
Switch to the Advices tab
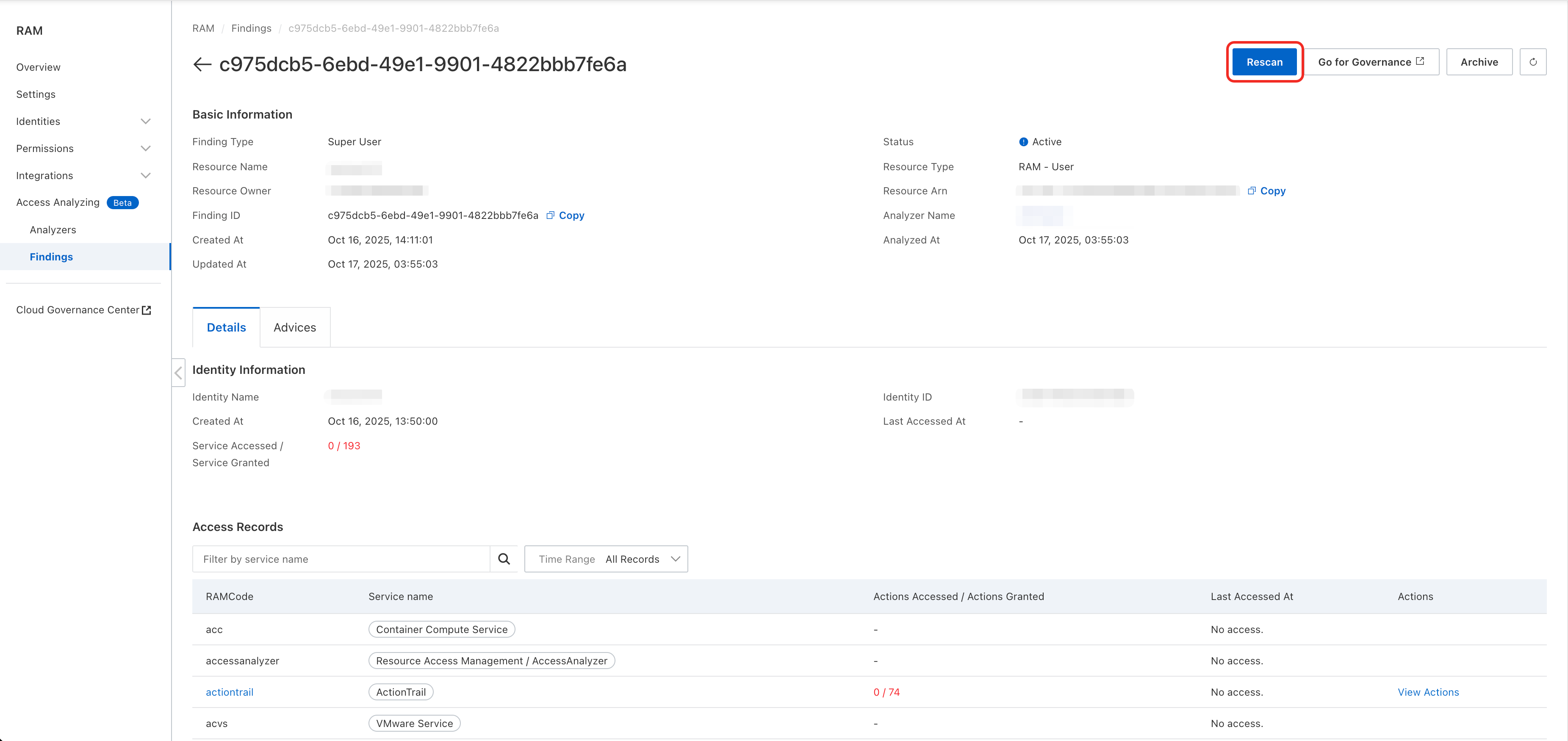[295, 327]
